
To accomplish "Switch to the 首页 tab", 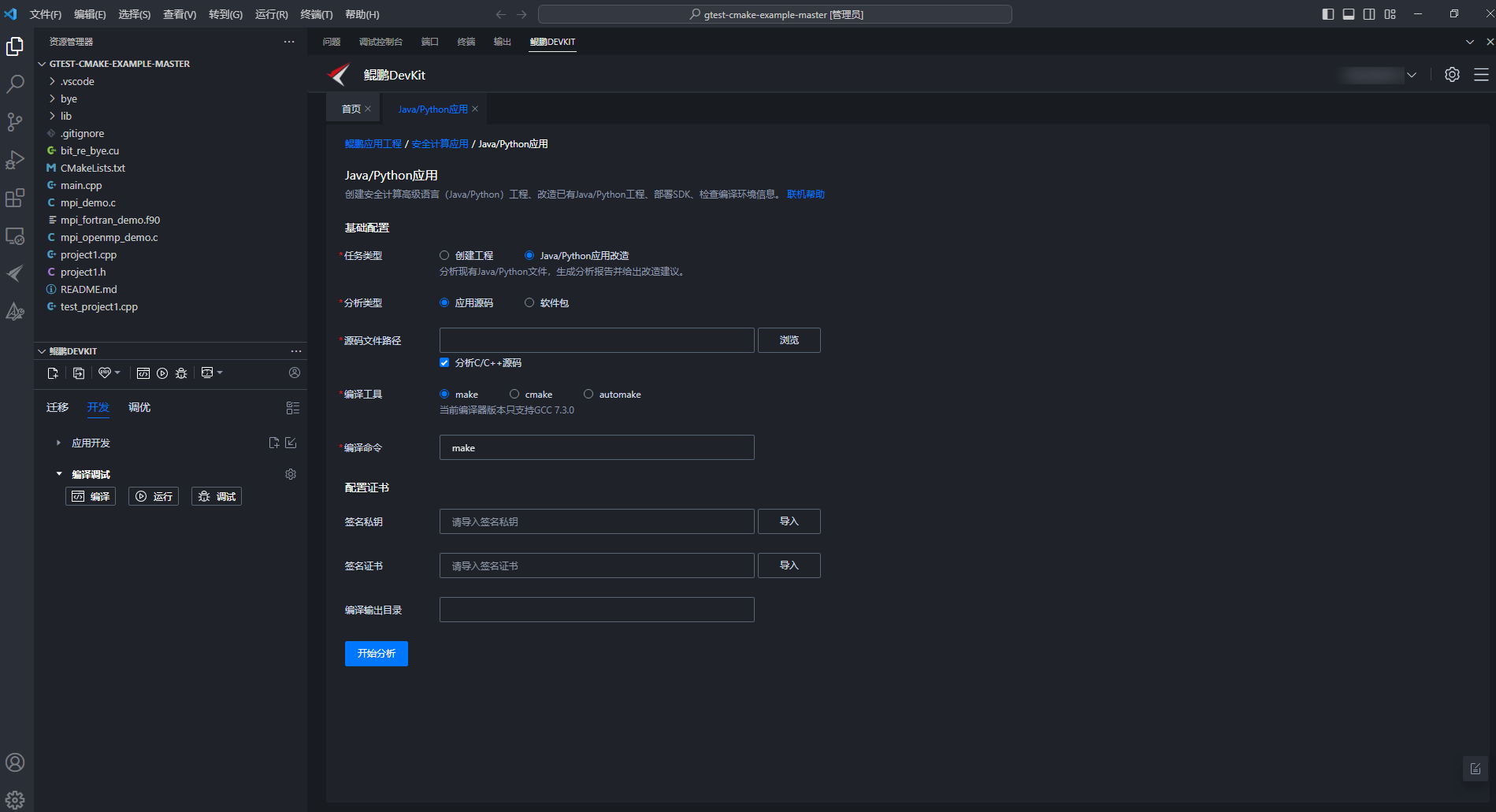I will [351, 109].
